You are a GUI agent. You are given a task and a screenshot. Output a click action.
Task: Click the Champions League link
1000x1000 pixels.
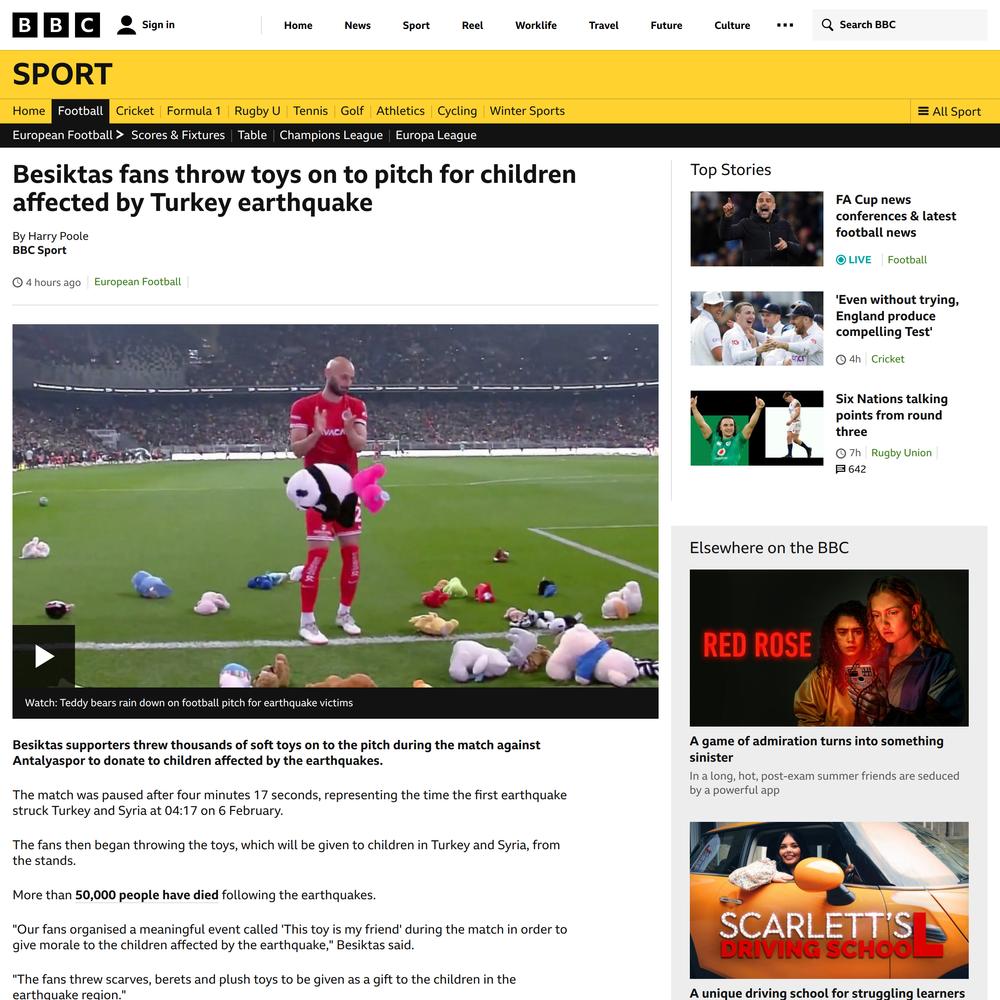coord(331,135)
